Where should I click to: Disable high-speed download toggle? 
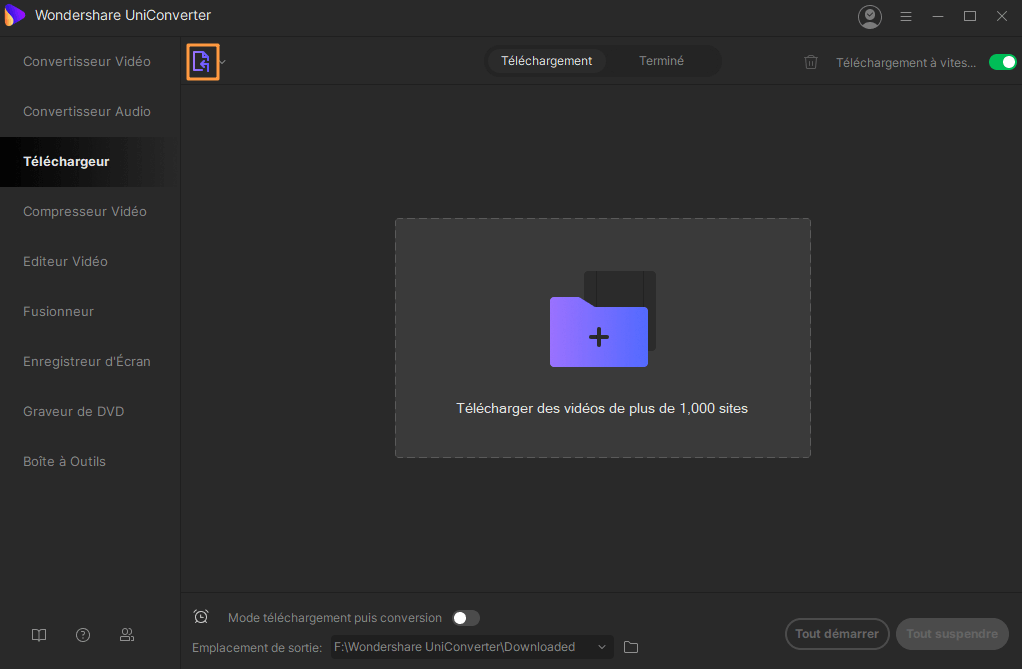(1002, 62)
